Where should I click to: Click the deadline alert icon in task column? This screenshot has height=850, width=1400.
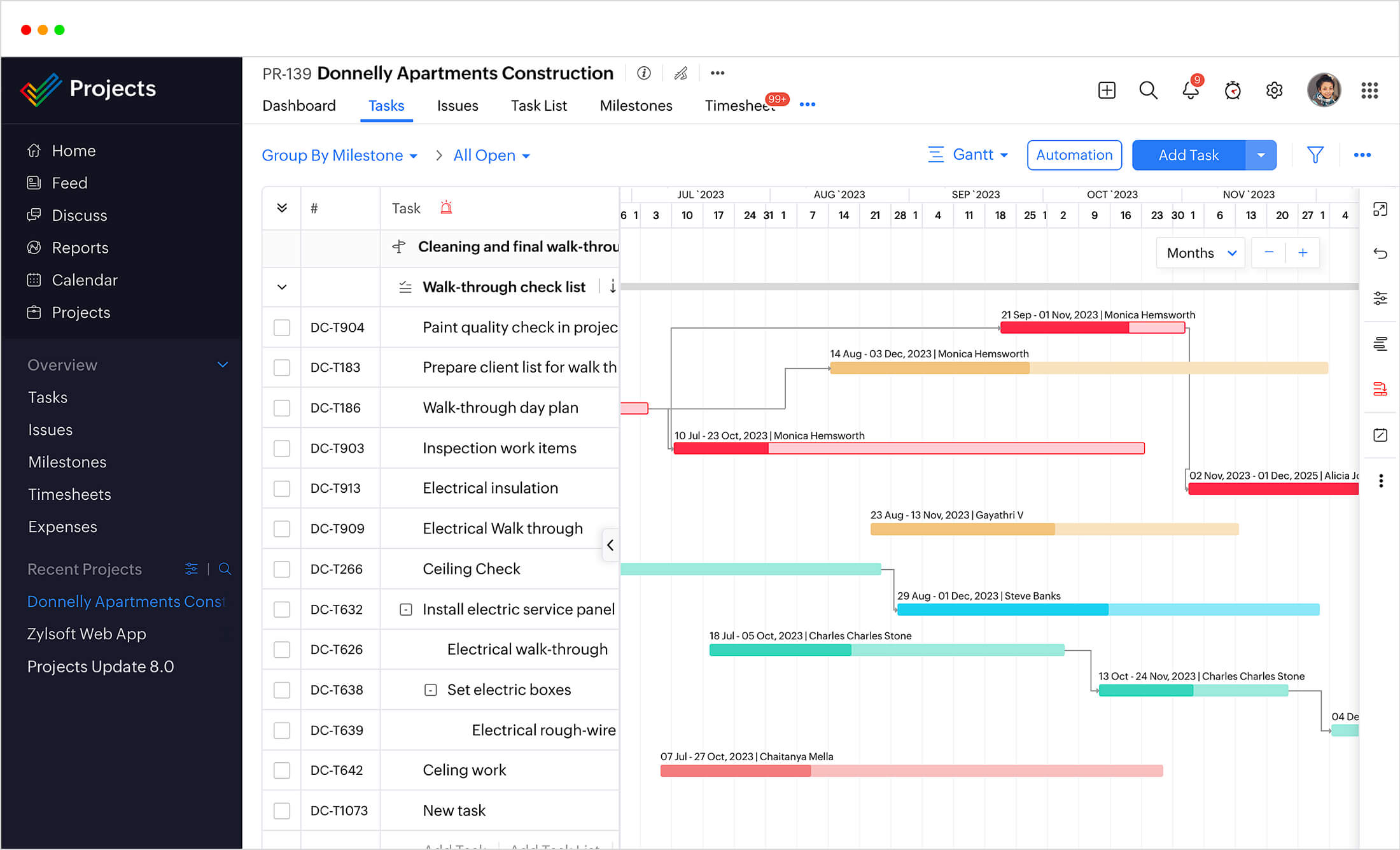click(x=448, y=208)
